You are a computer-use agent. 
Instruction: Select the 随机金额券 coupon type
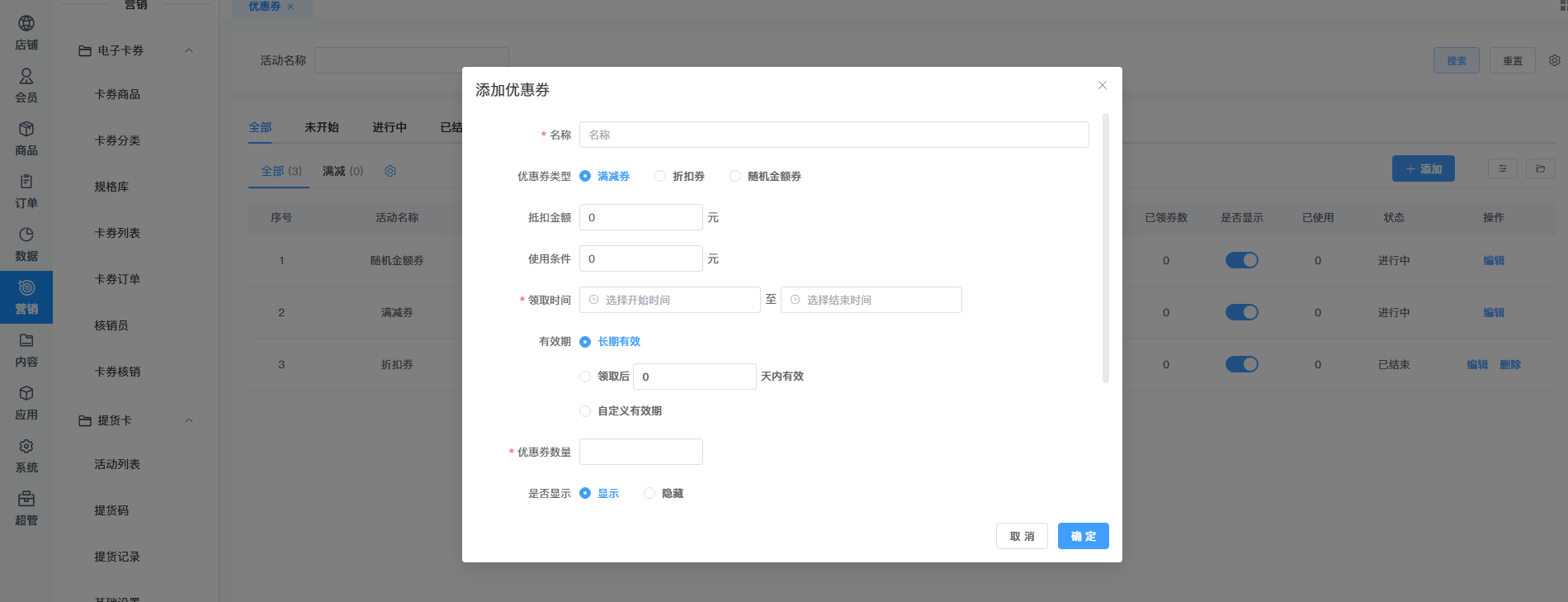766,176
